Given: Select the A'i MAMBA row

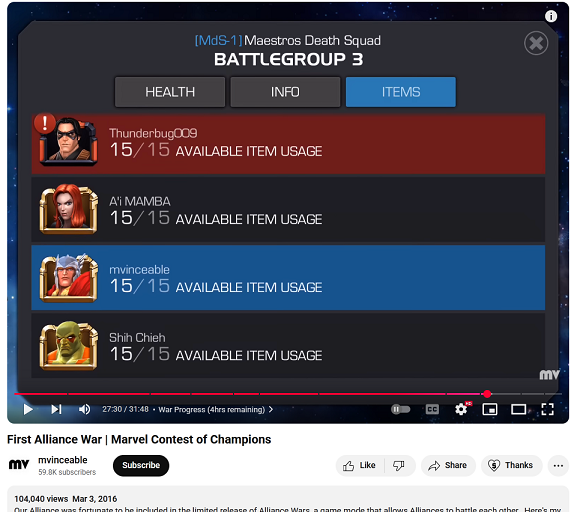Looking at the screenshot, I should coord(288,209).
